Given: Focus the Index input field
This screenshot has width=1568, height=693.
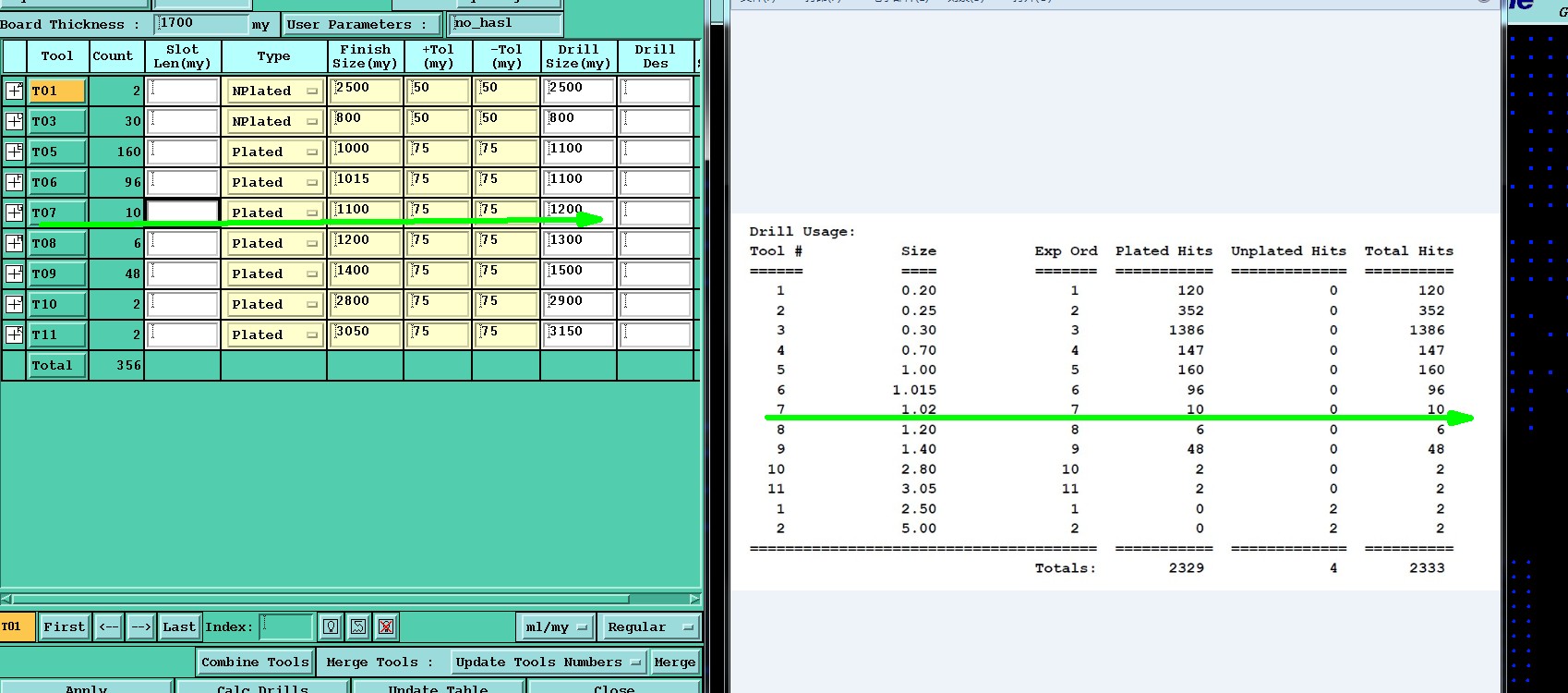Looking at the screenshot, I should click(x=287, y=626).
